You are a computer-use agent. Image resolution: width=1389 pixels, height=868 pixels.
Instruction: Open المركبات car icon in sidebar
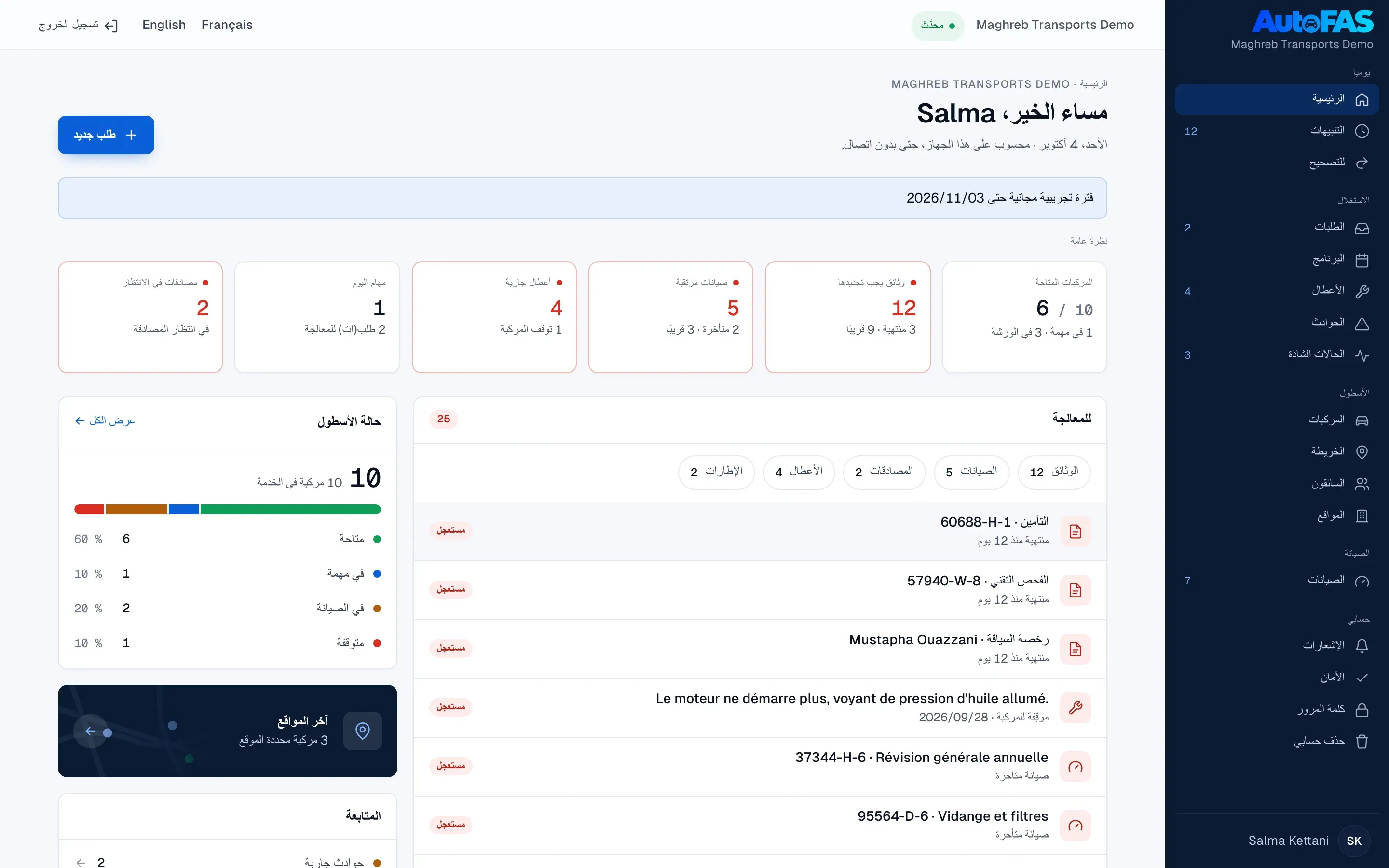(1362, 421)
